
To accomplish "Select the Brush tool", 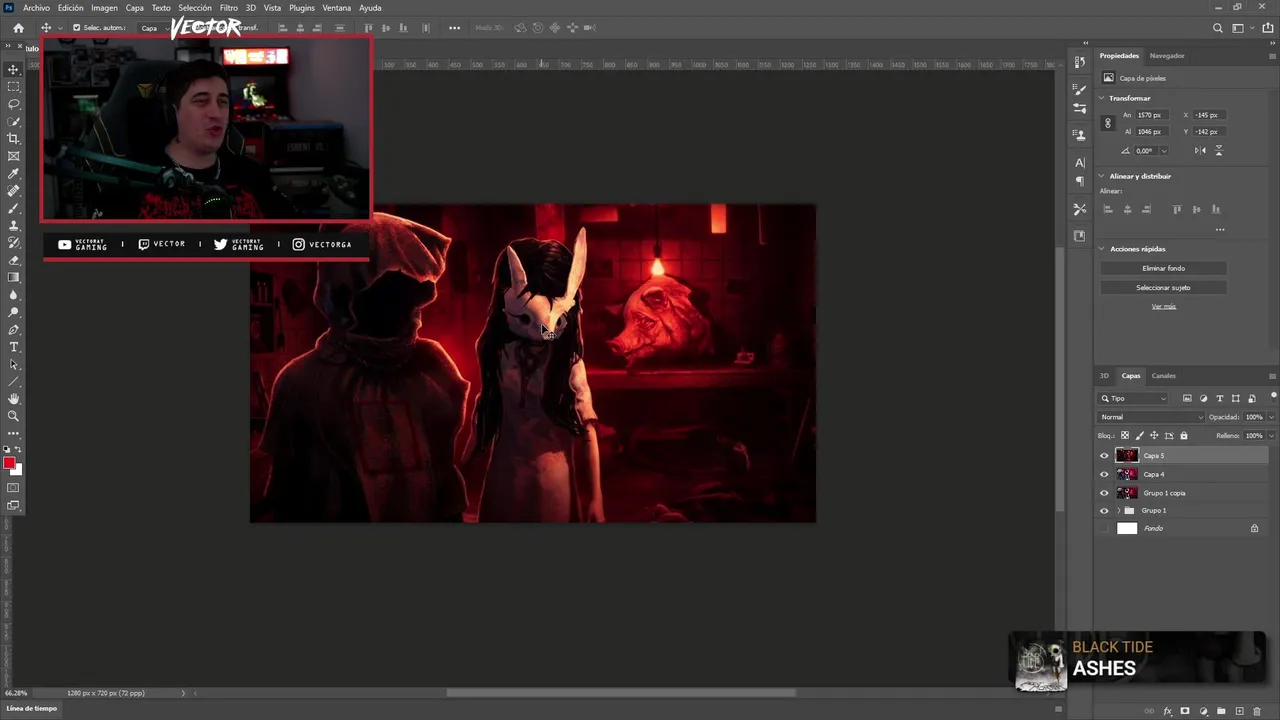I will coord(13,208).
